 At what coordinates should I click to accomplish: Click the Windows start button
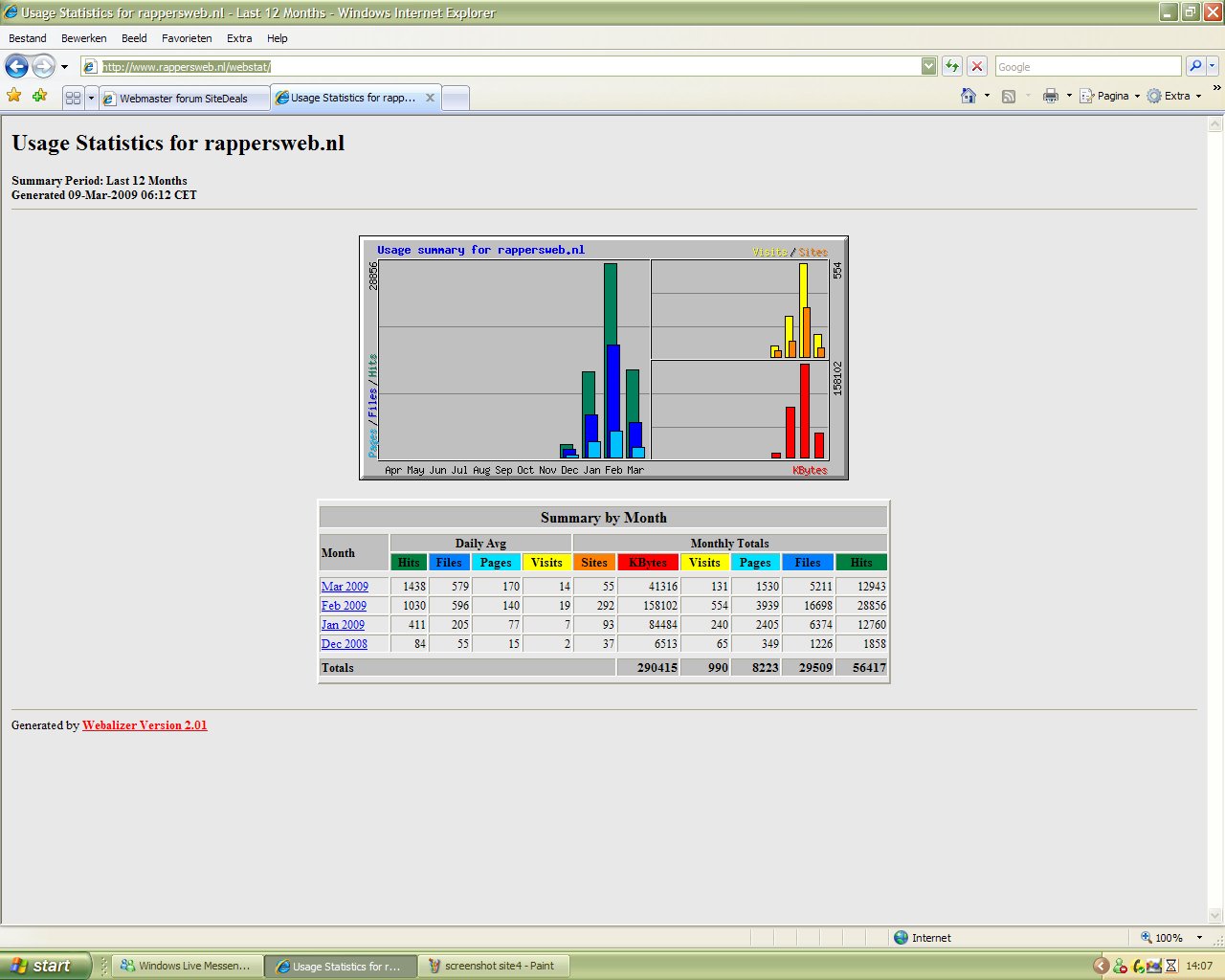click(x=45, y=966)
